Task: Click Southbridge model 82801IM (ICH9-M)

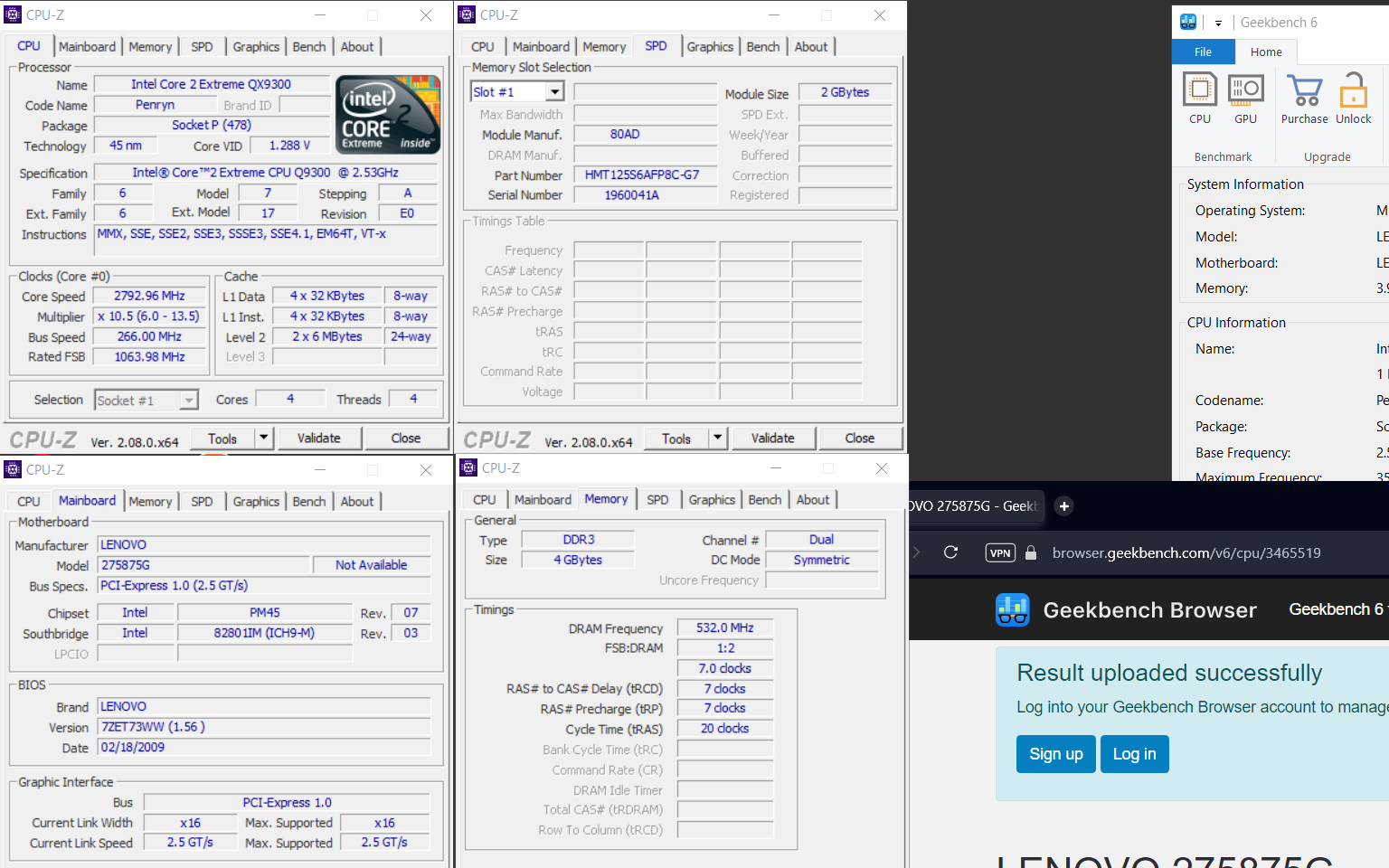Action: click(264, 633)
